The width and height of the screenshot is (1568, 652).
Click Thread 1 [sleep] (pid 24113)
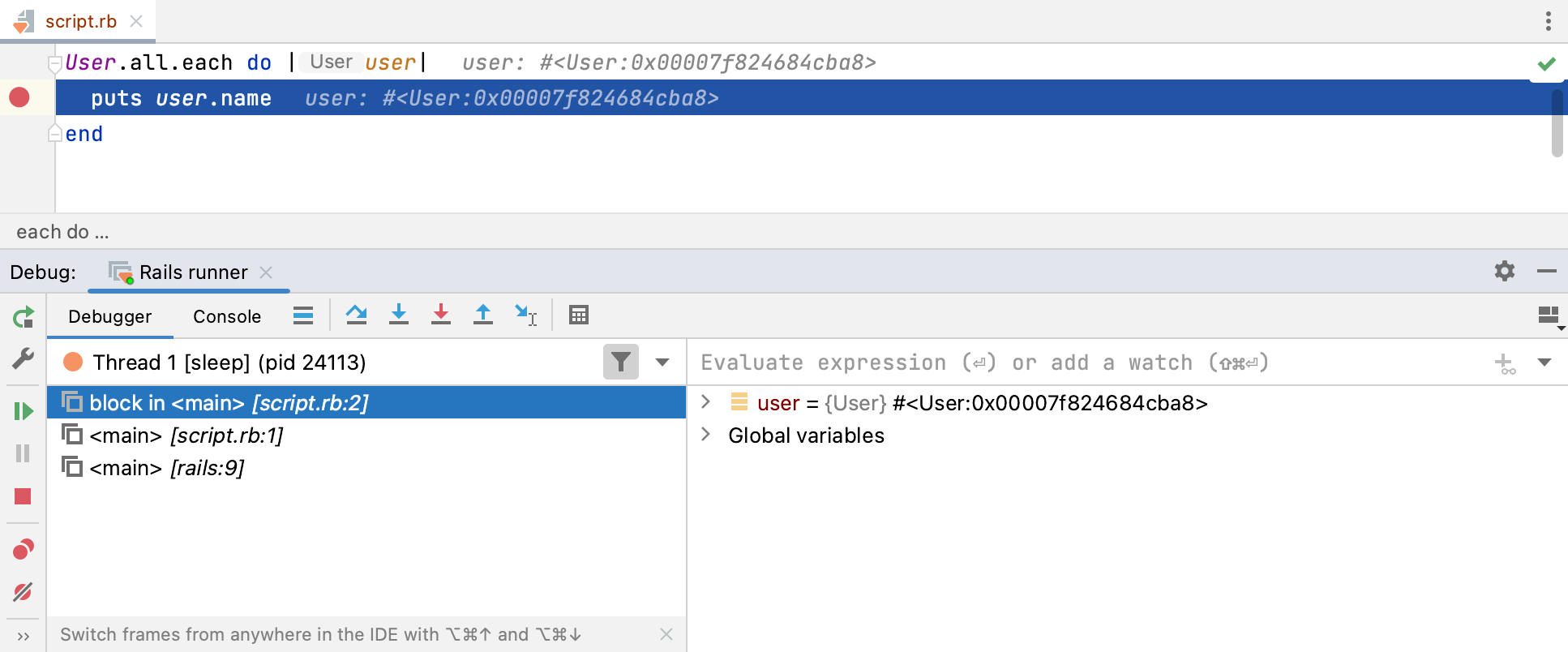coord(229,362)
